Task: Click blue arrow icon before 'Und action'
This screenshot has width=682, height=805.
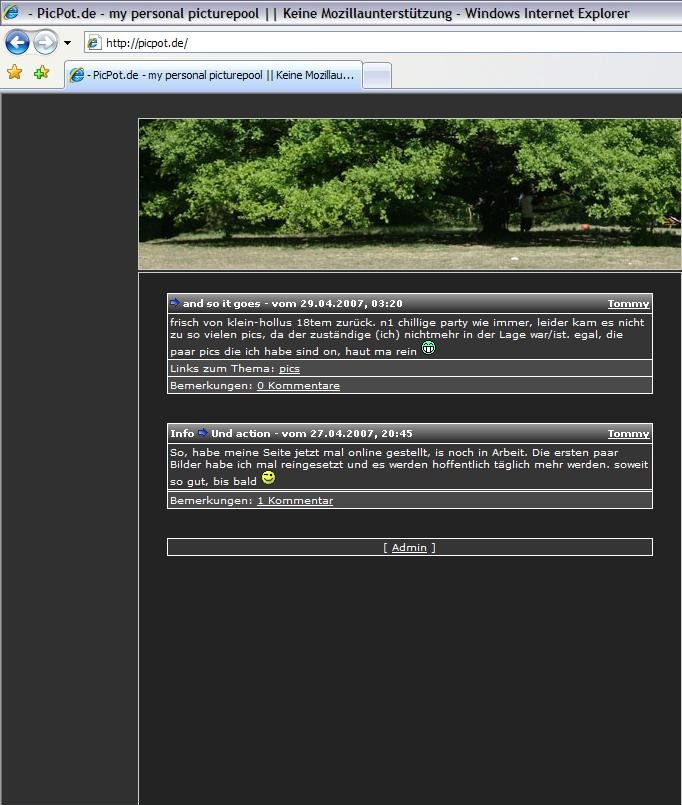Action: tap(203, 433)
